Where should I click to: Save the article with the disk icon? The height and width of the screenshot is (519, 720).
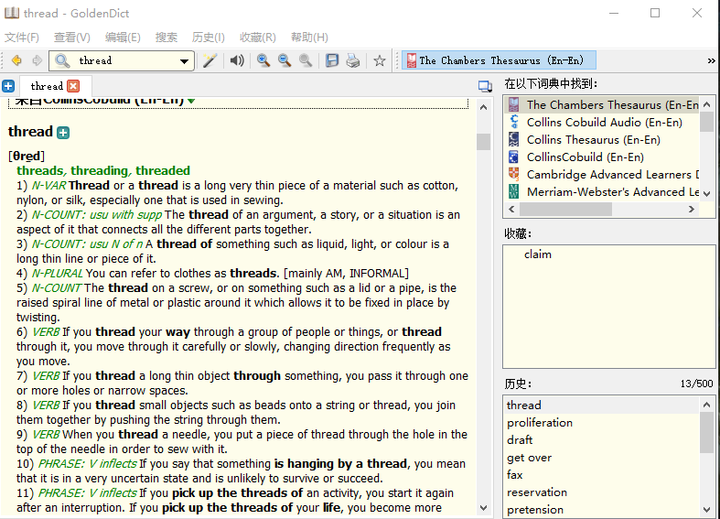click(x=332, y=61)
